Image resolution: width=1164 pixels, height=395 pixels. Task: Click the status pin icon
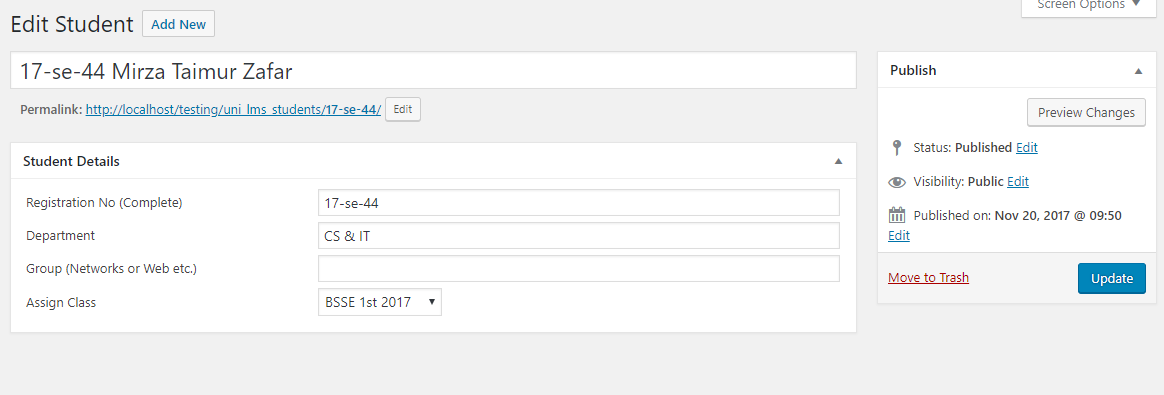click(x=897, y=147)
